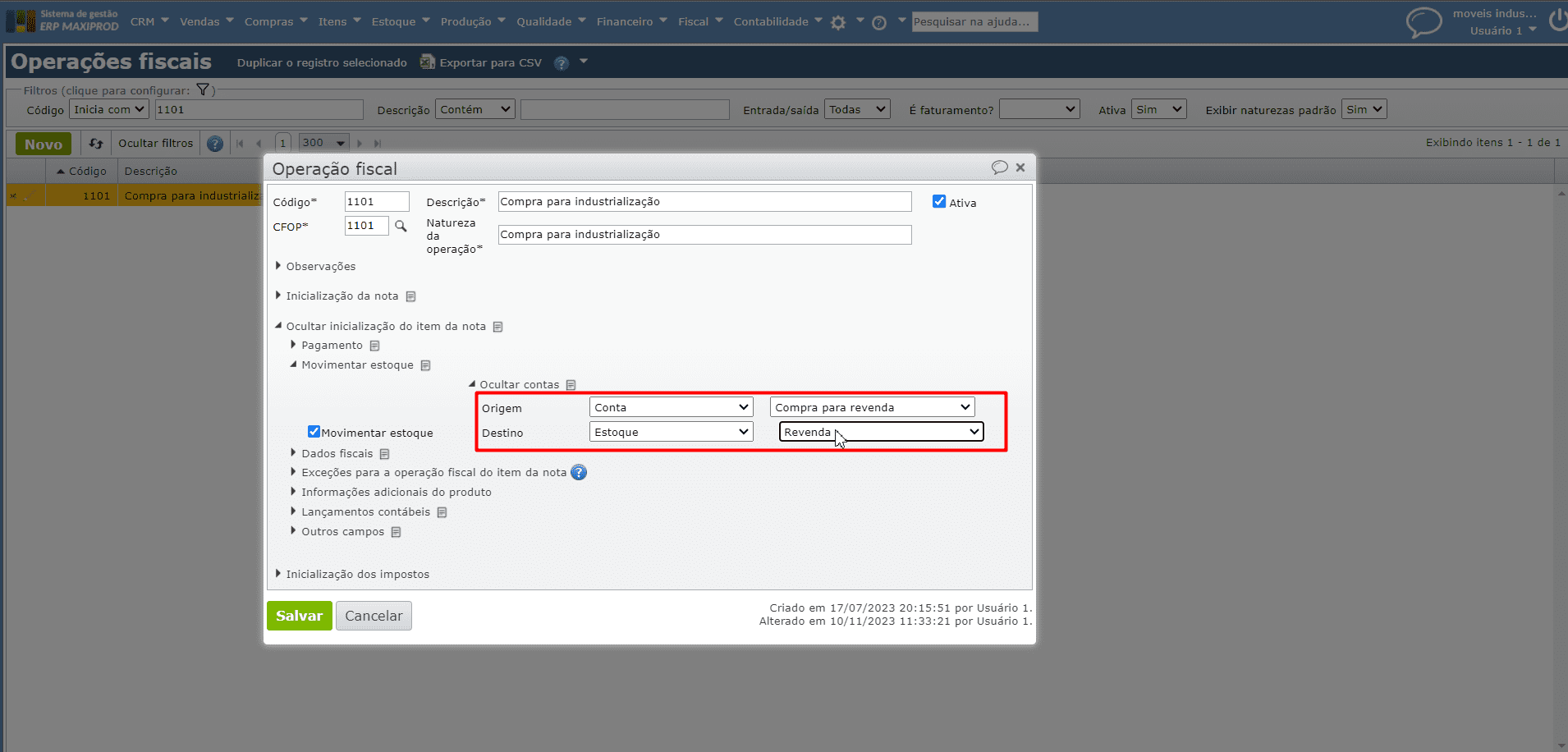
Task: Click note icon beside Ocultar inicialização do item
Action: pyautogui.click(x=497, y=327)
